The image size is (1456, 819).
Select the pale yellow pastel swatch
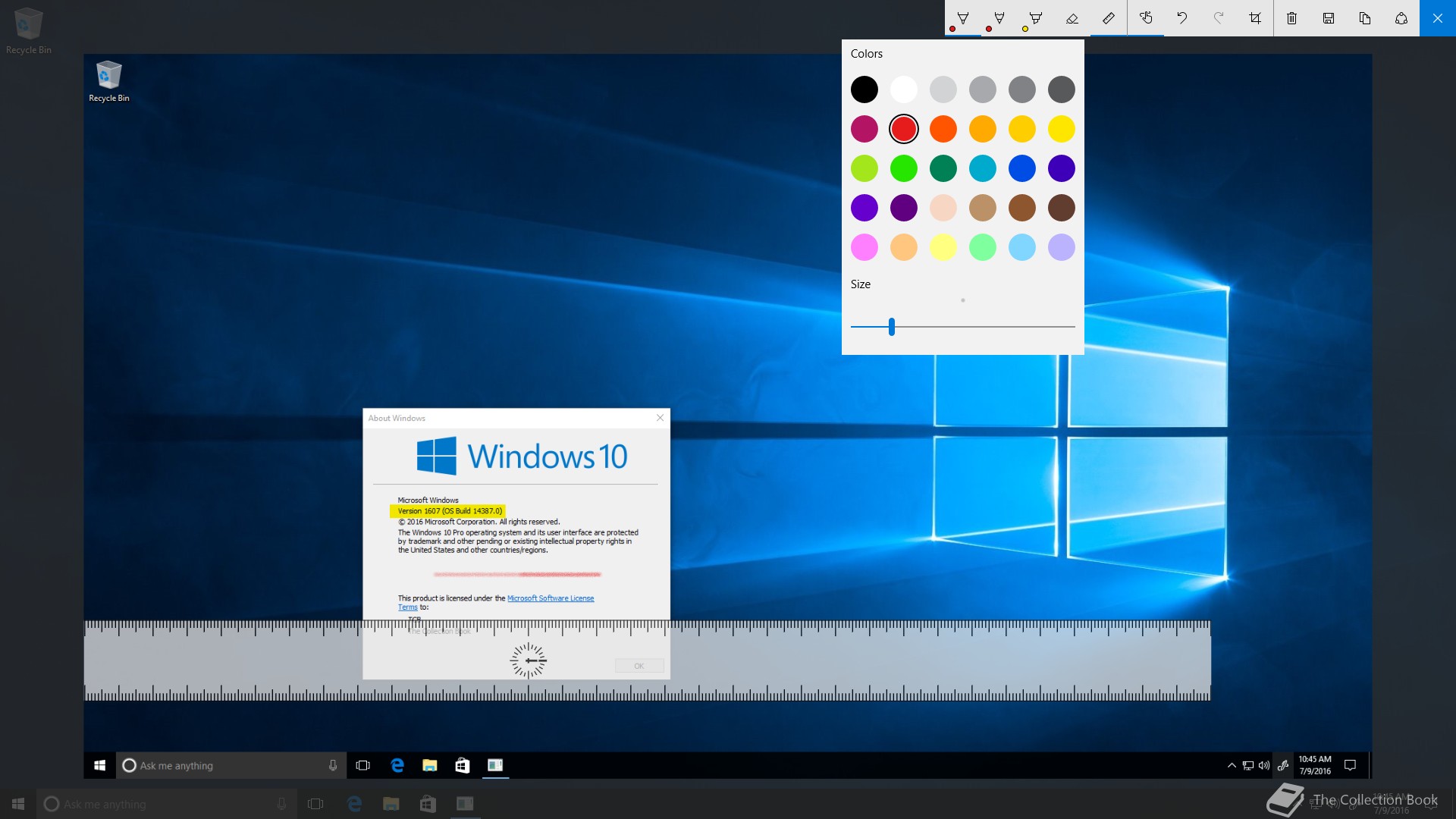(x=943, y=247)
